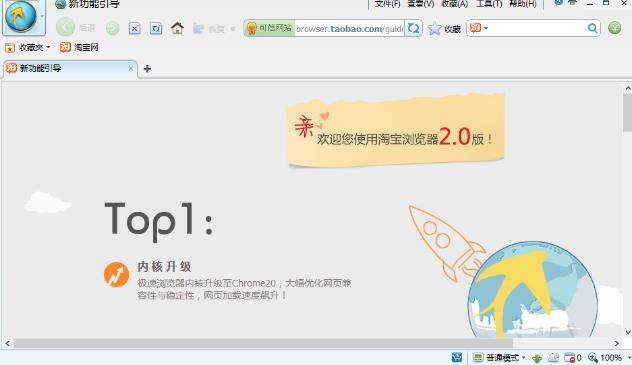Click the rocket and globe illustration
This screenshot has width=632, height=365.
pos(504,272)
